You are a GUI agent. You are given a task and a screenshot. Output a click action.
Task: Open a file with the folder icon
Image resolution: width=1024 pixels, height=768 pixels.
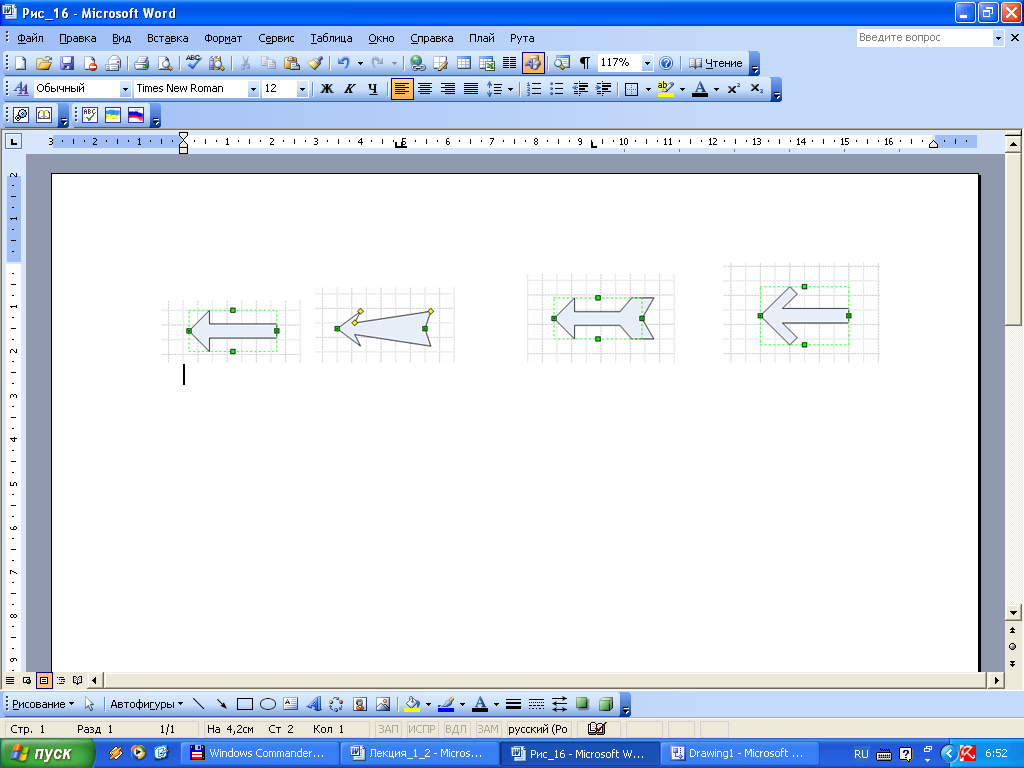point(44,63)
